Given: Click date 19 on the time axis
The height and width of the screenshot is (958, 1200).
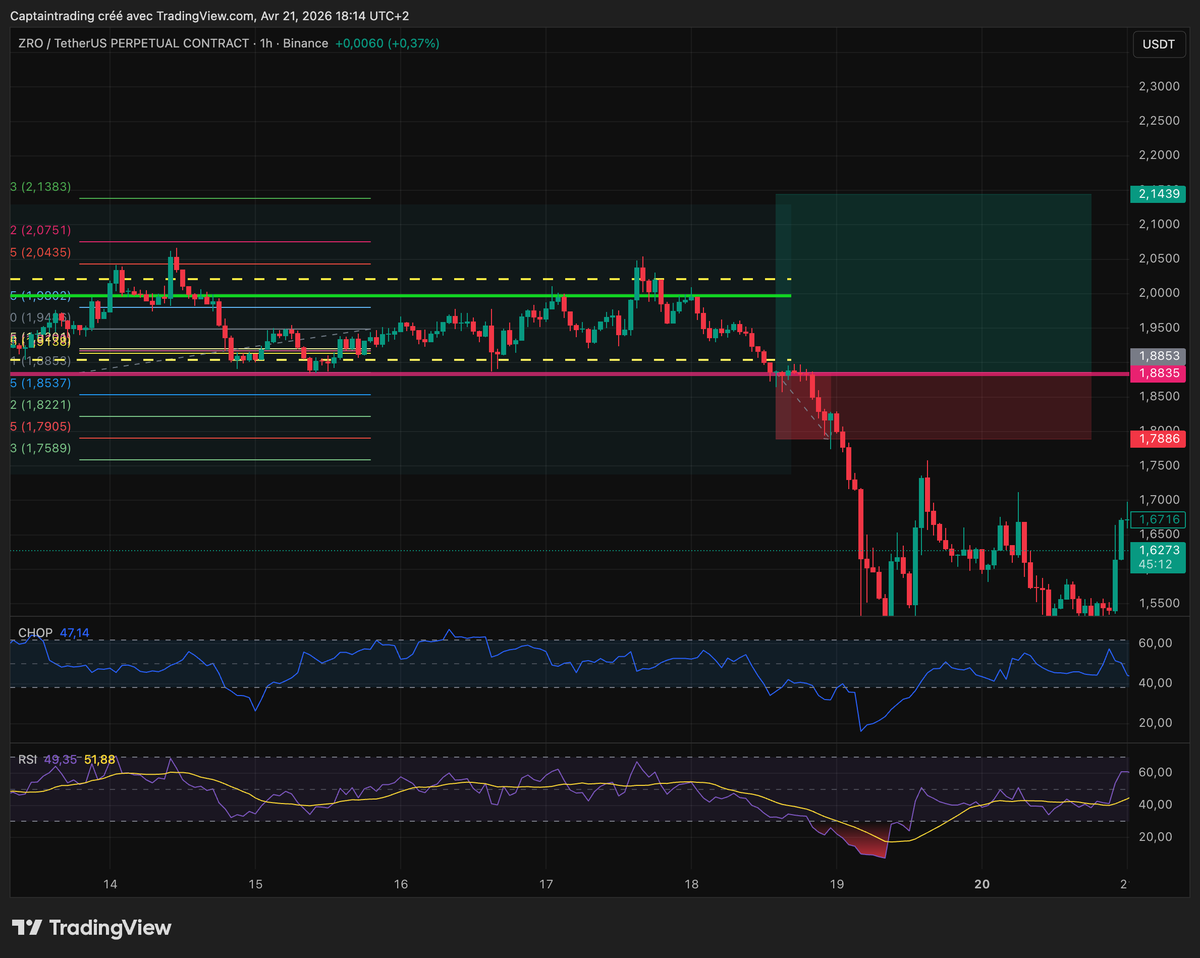Looking at the screenshot, I should (x=837, y=884).
